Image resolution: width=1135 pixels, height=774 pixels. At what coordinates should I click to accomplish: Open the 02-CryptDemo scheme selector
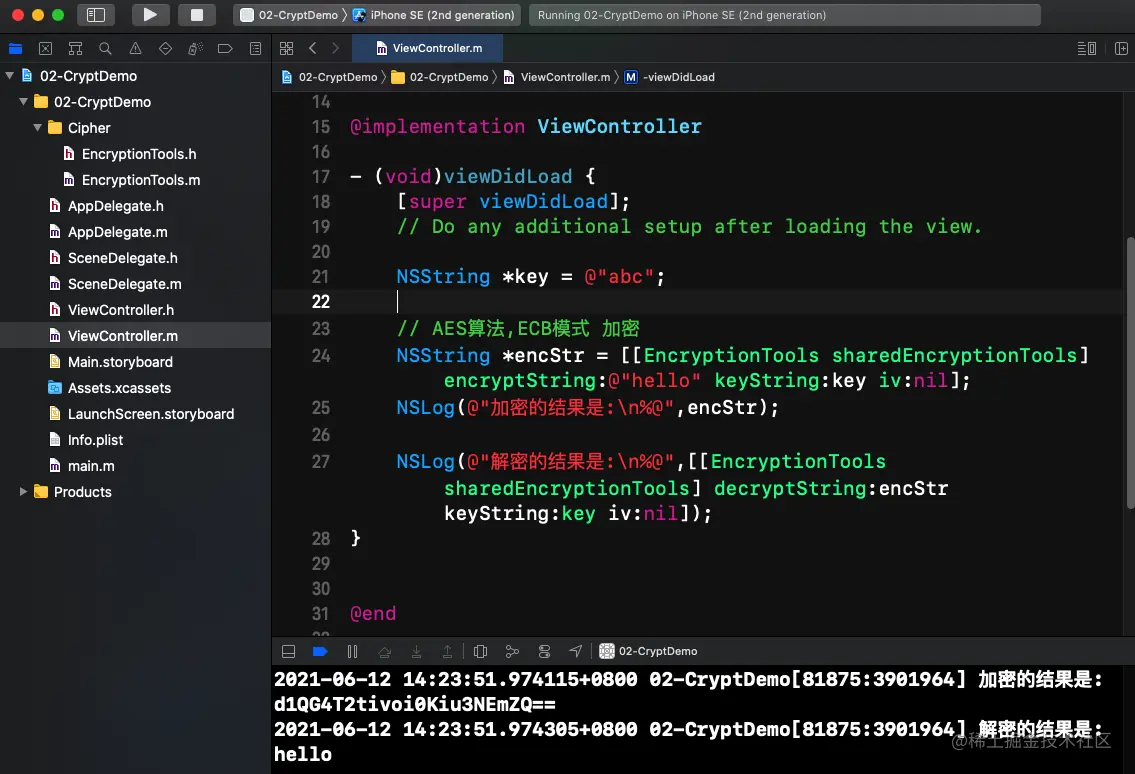point(290,14)
